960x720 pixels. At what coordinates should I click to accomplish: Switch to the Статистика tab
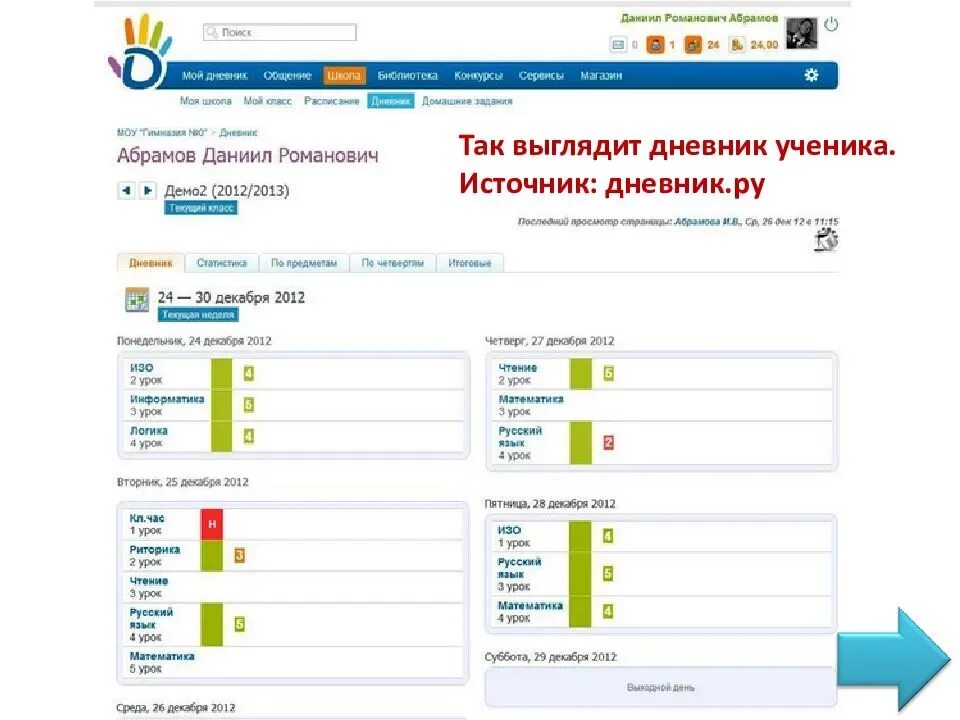coord(222,263)
